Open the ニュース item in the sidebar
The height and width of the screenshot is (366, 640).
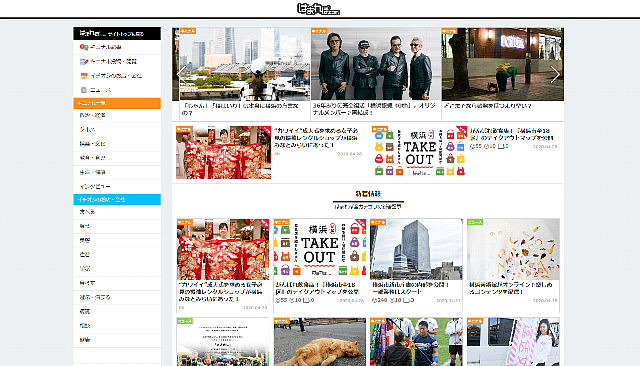point(117,90)
